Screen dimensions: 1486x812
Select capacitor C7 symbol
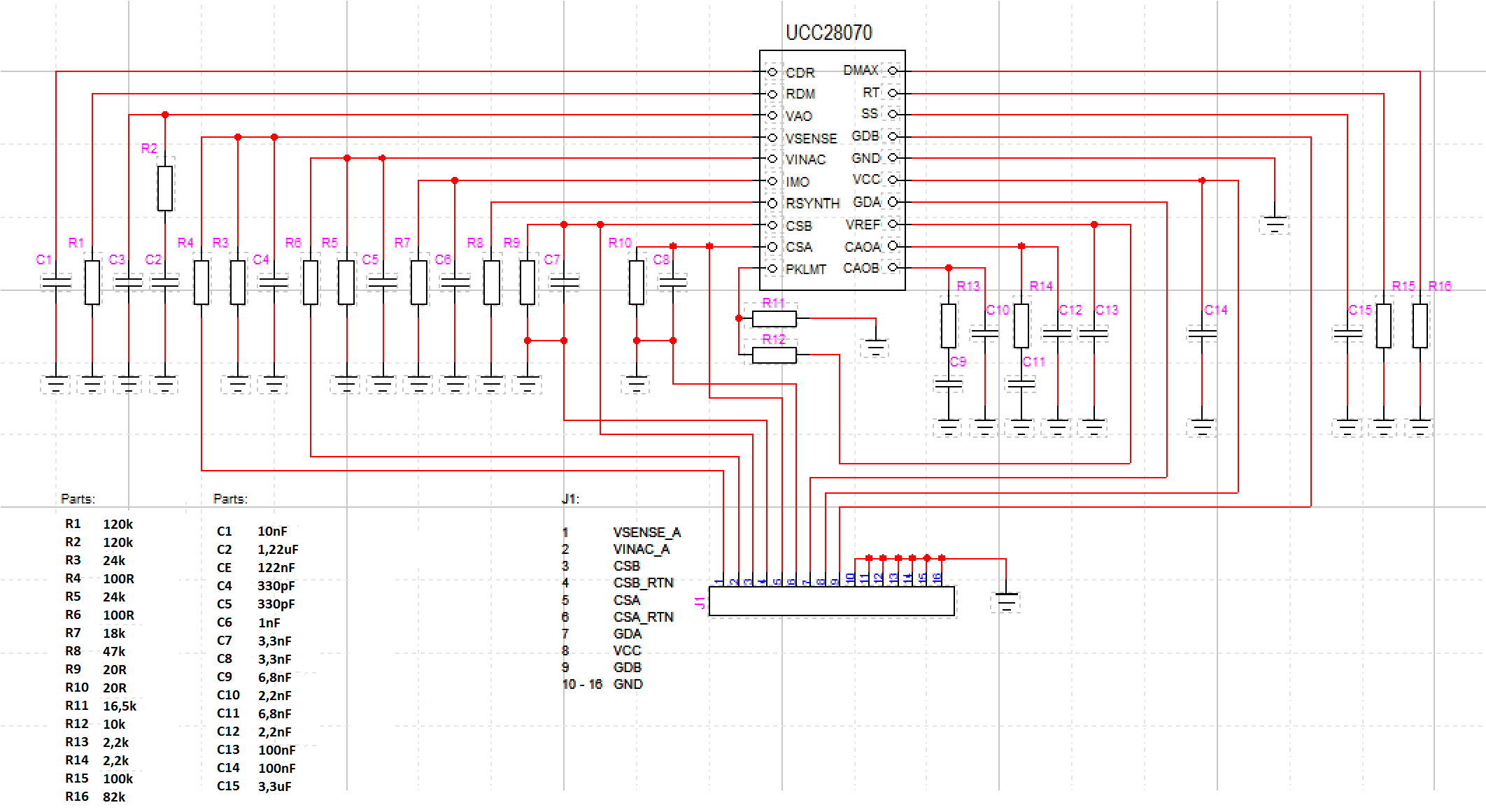tap(565, 282)
